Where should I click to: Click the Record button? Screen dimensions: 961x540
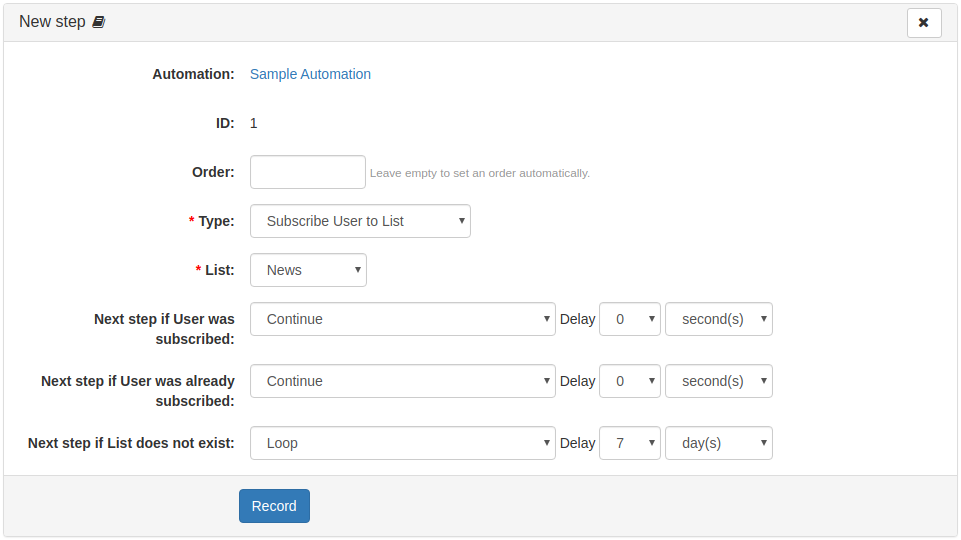[274, 506]
